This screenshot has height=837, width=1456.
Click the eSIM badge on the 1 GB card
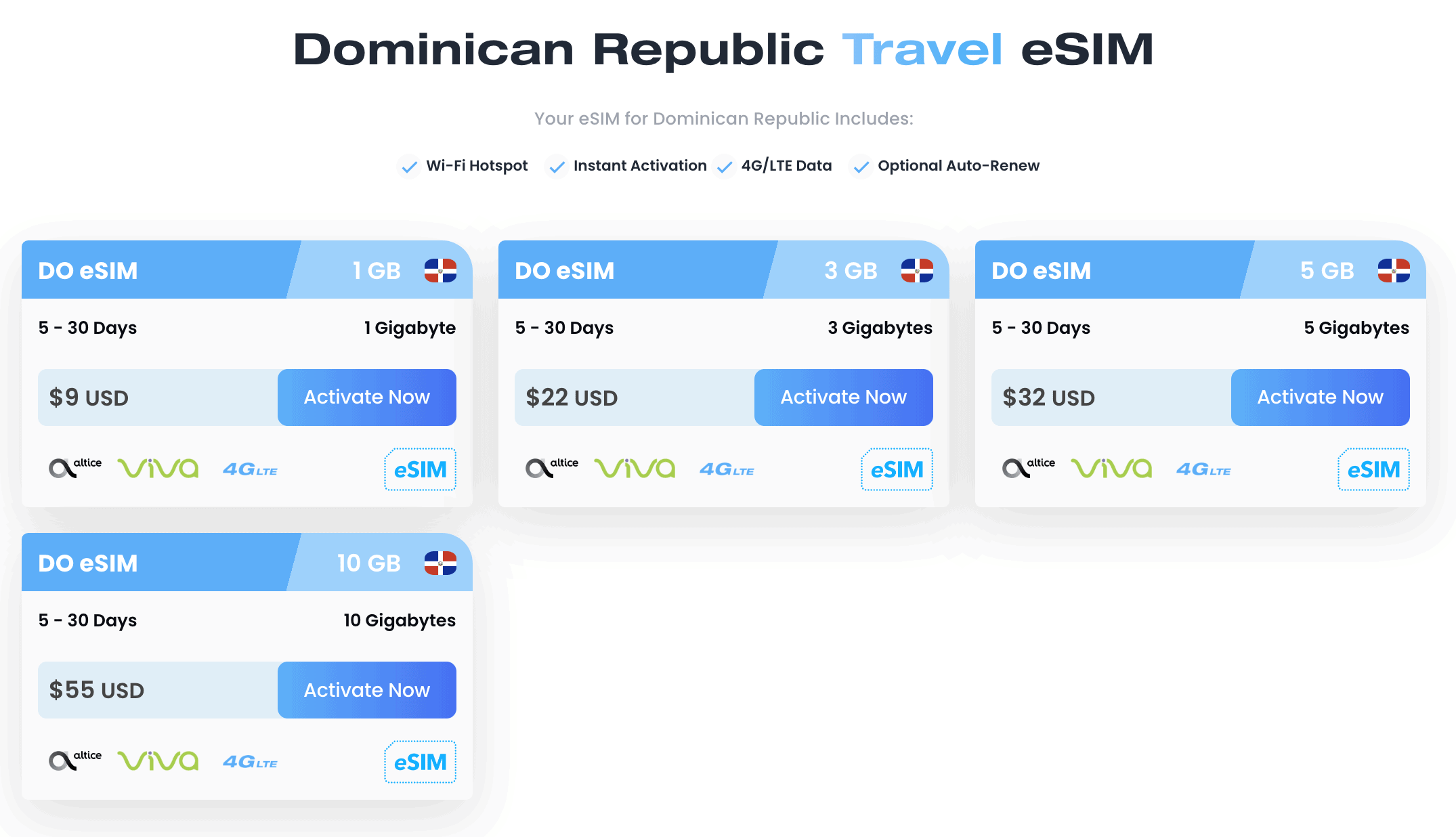pyautogui.click(x=420, y=469)
